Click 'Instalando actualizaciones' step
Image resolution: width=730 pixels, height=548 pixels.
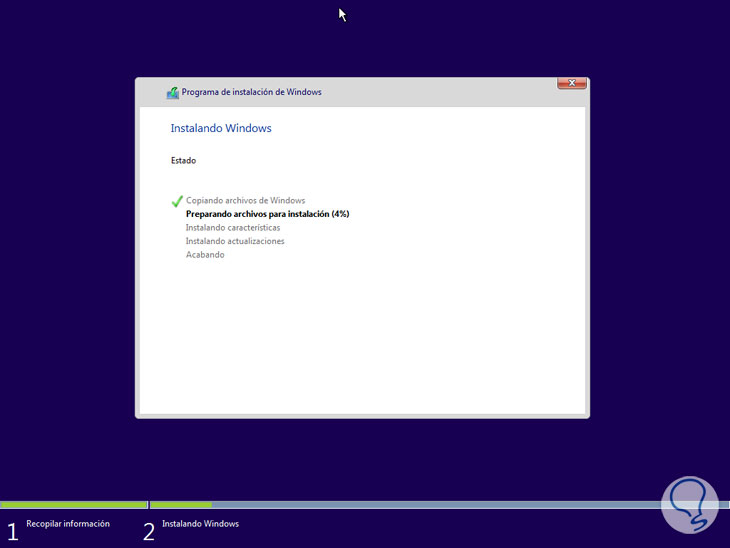pos(235,241)
